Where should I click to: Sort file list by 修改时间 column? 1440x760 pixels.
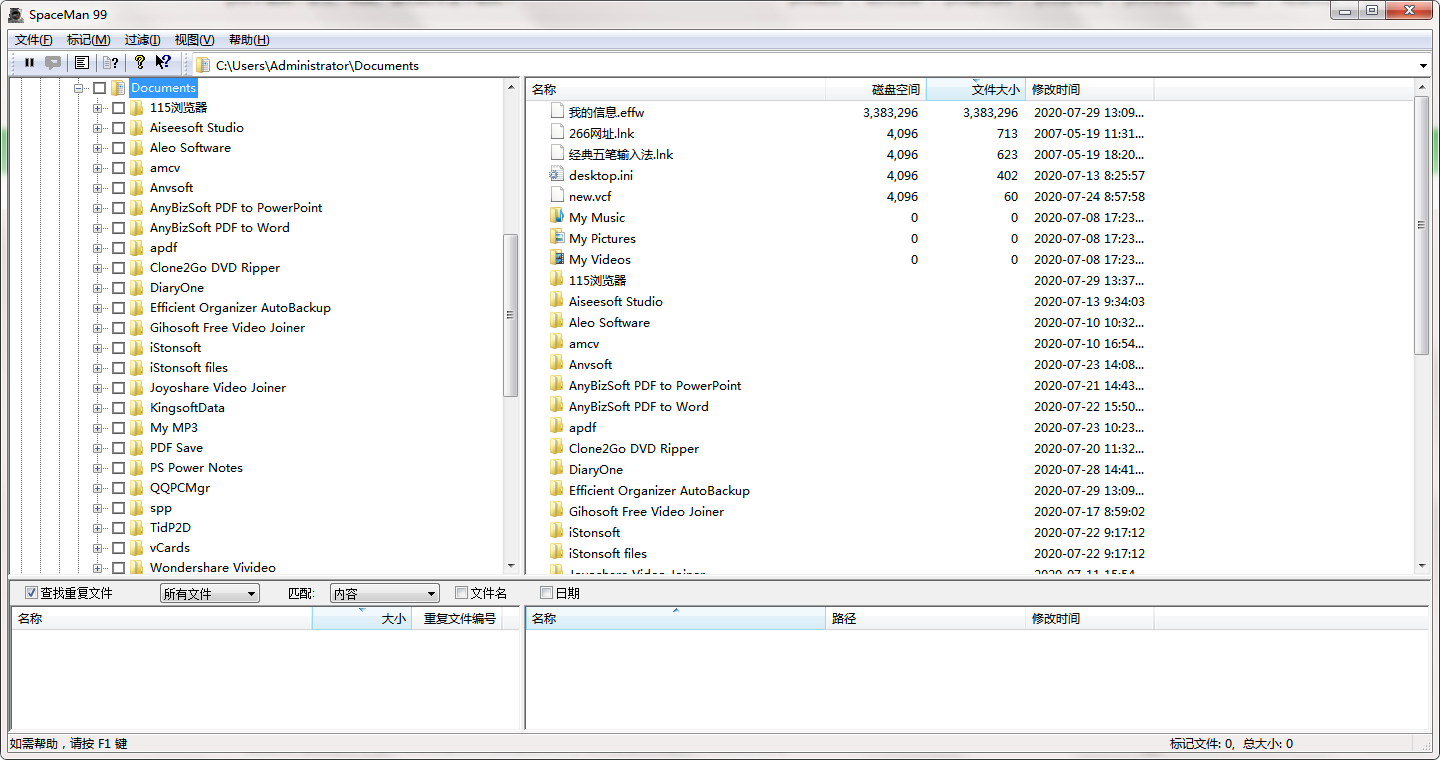[x=1090, y=89]
